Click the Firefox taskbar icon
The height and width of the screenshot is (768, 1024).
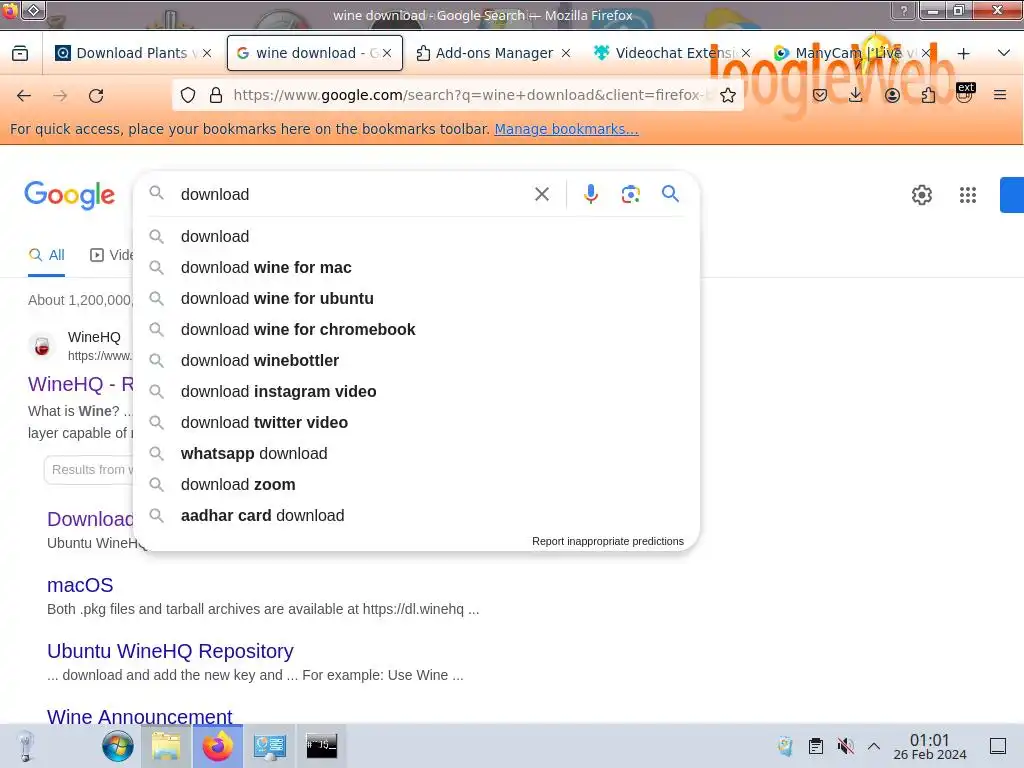[x=217, y=746]
